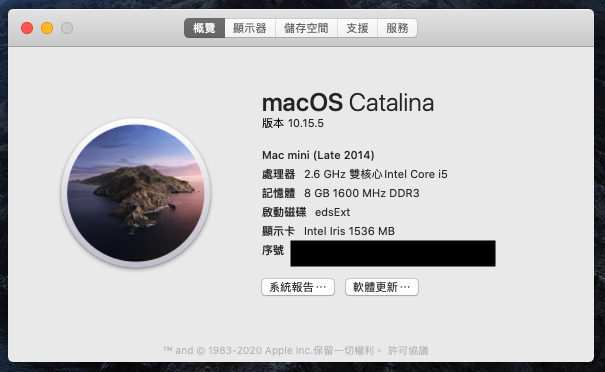Open the 服務 tab
The height and width of the screenshot is (372, 605).
click(x=397, y=28)
